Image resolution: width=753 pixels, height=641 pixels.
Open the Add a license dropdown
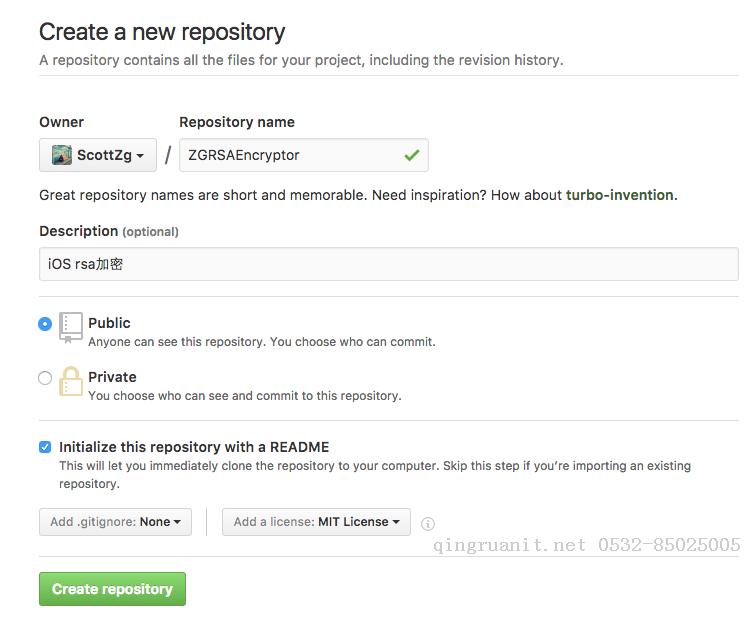(x=316, y=522)
